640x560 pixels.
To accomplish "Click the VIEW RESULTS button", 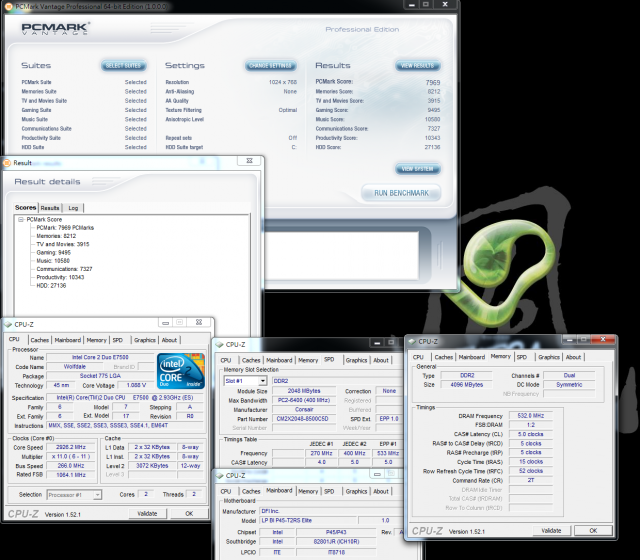I will click(x=418, y=65).
